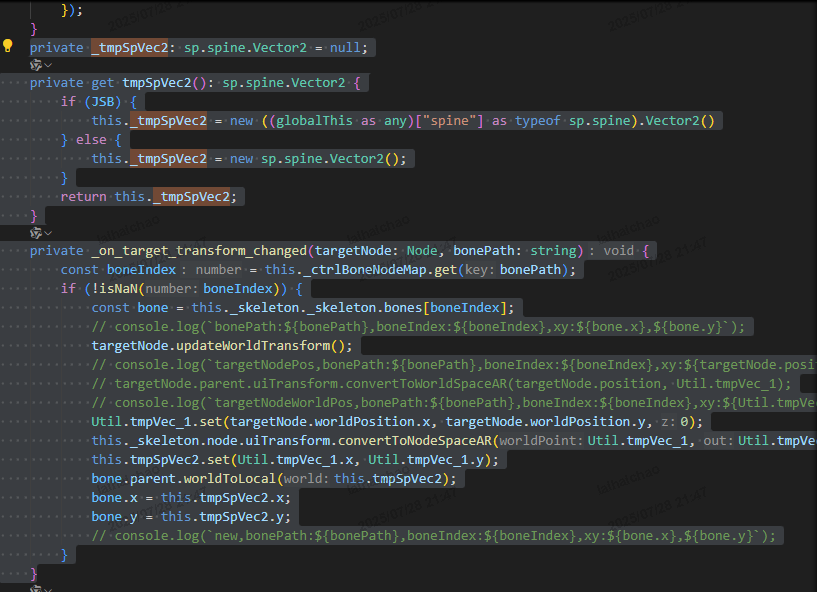Click the return keyword

point(83,196)
